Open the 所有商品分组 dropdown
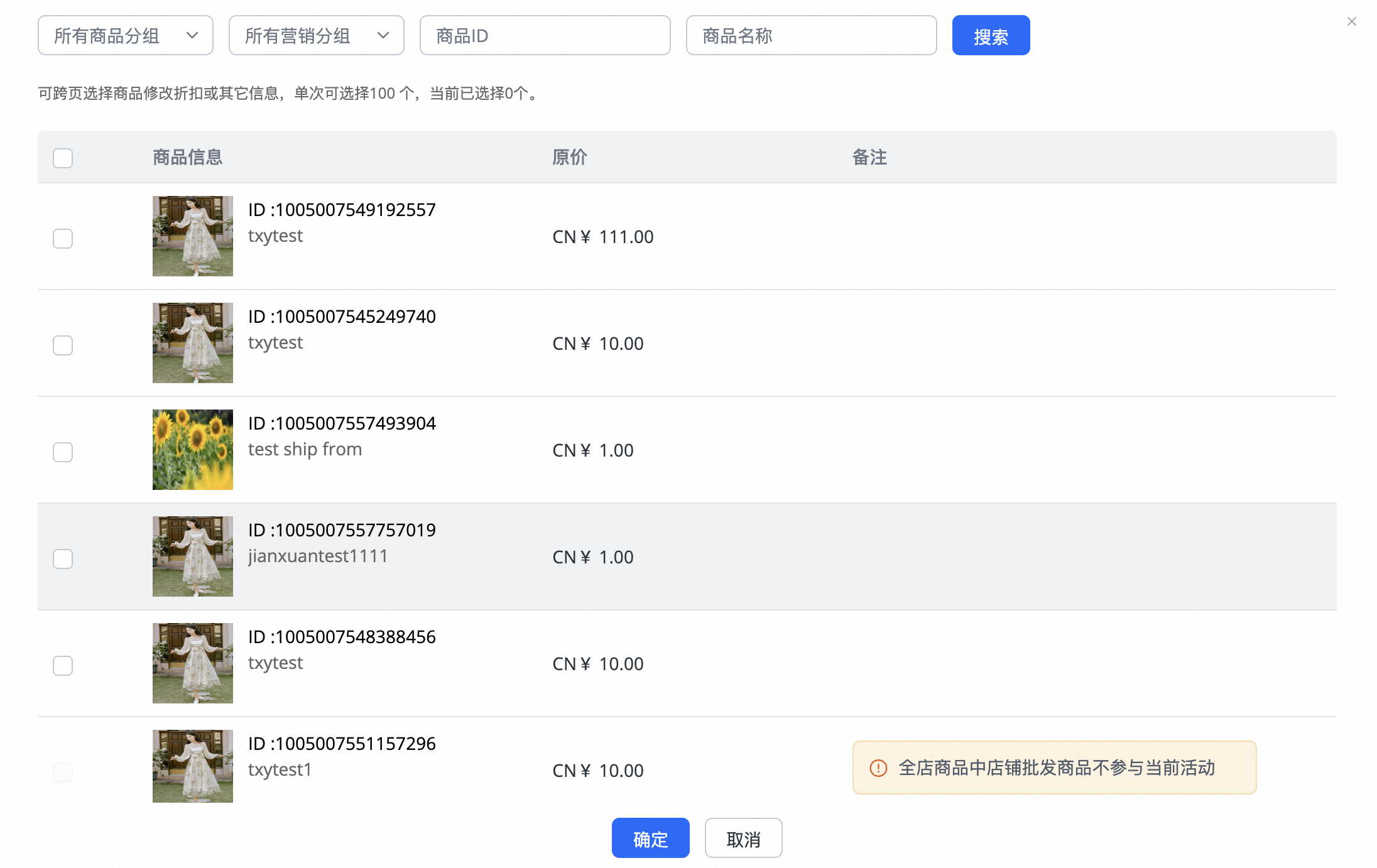 [x=125, y=36]
